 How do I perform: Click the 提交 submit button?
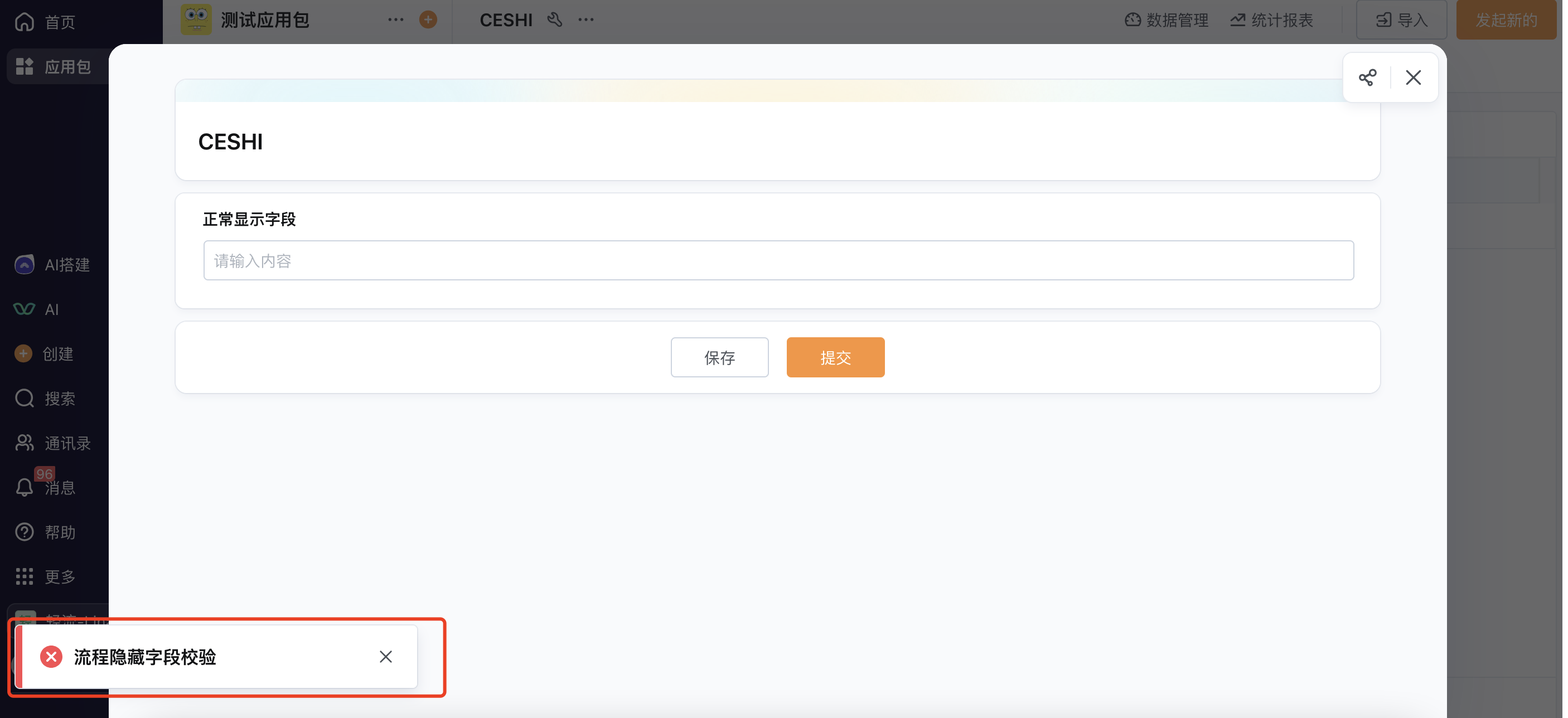tap(835, 357)
